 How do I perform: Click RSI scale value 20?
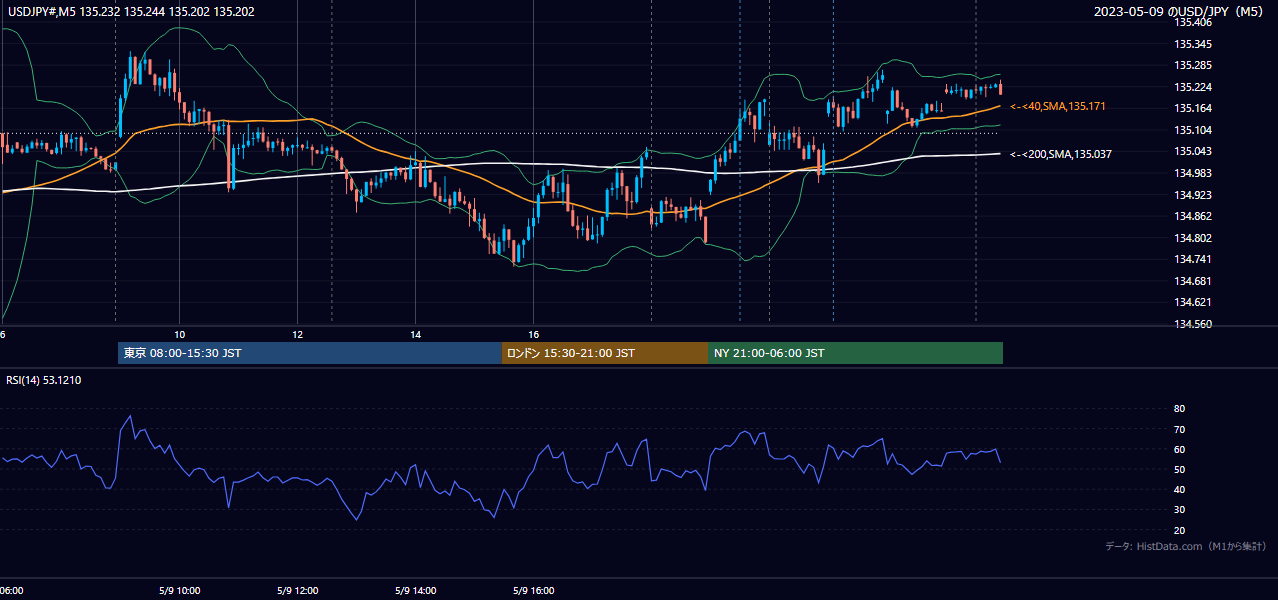1180,530
